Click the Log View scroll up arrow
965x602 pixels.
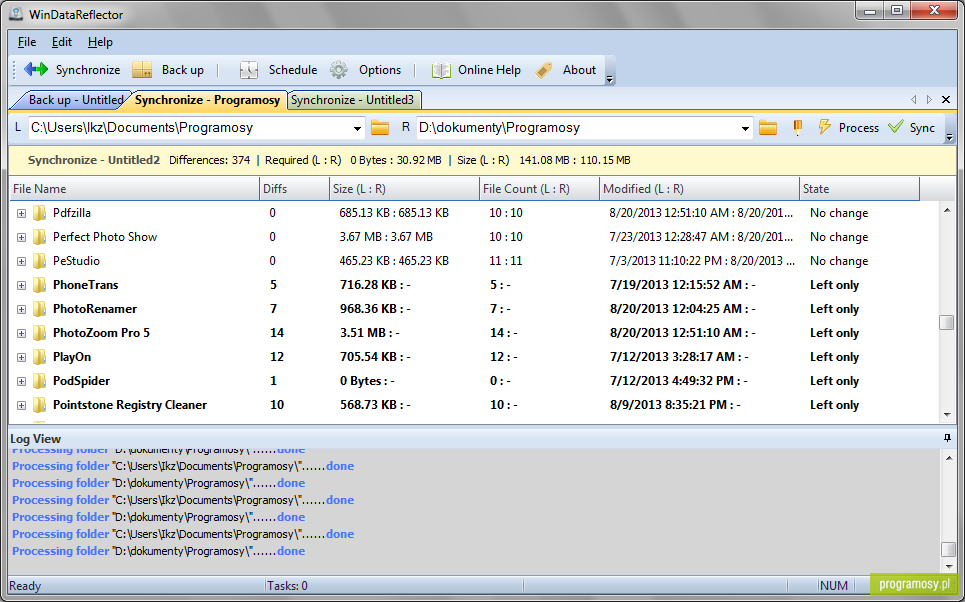[948, 458]
